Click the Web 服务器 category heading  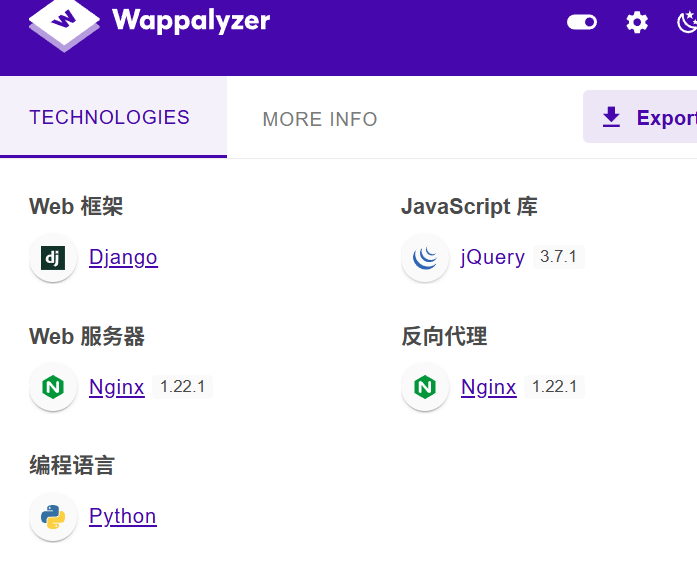click(x=87, y=337)
